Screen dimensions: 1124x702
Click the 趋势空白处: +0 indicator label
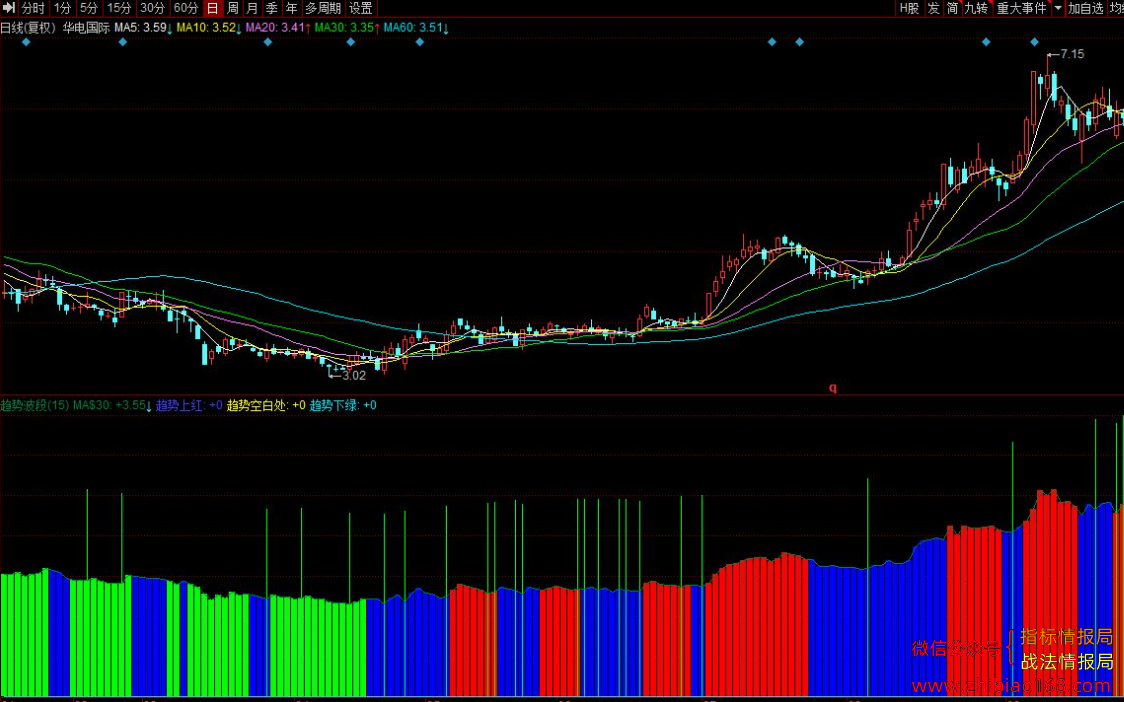click(266, 405)
